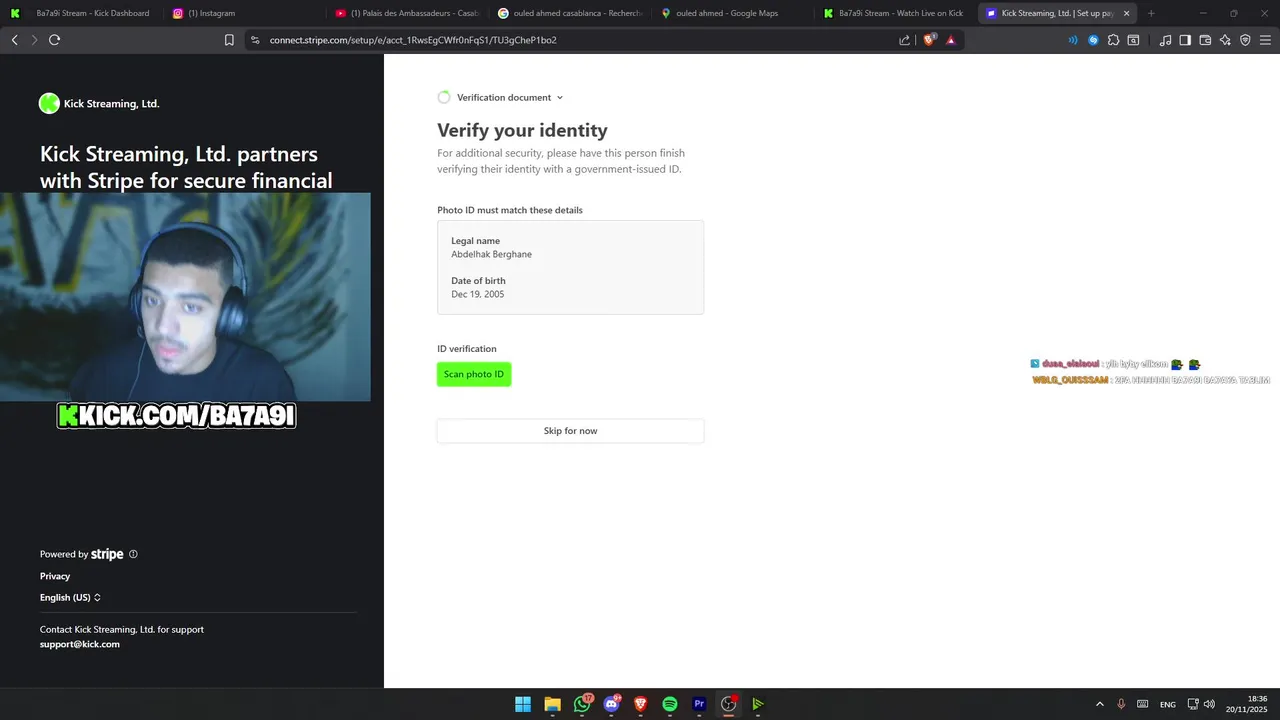Click support@kick.com email link

80,644
